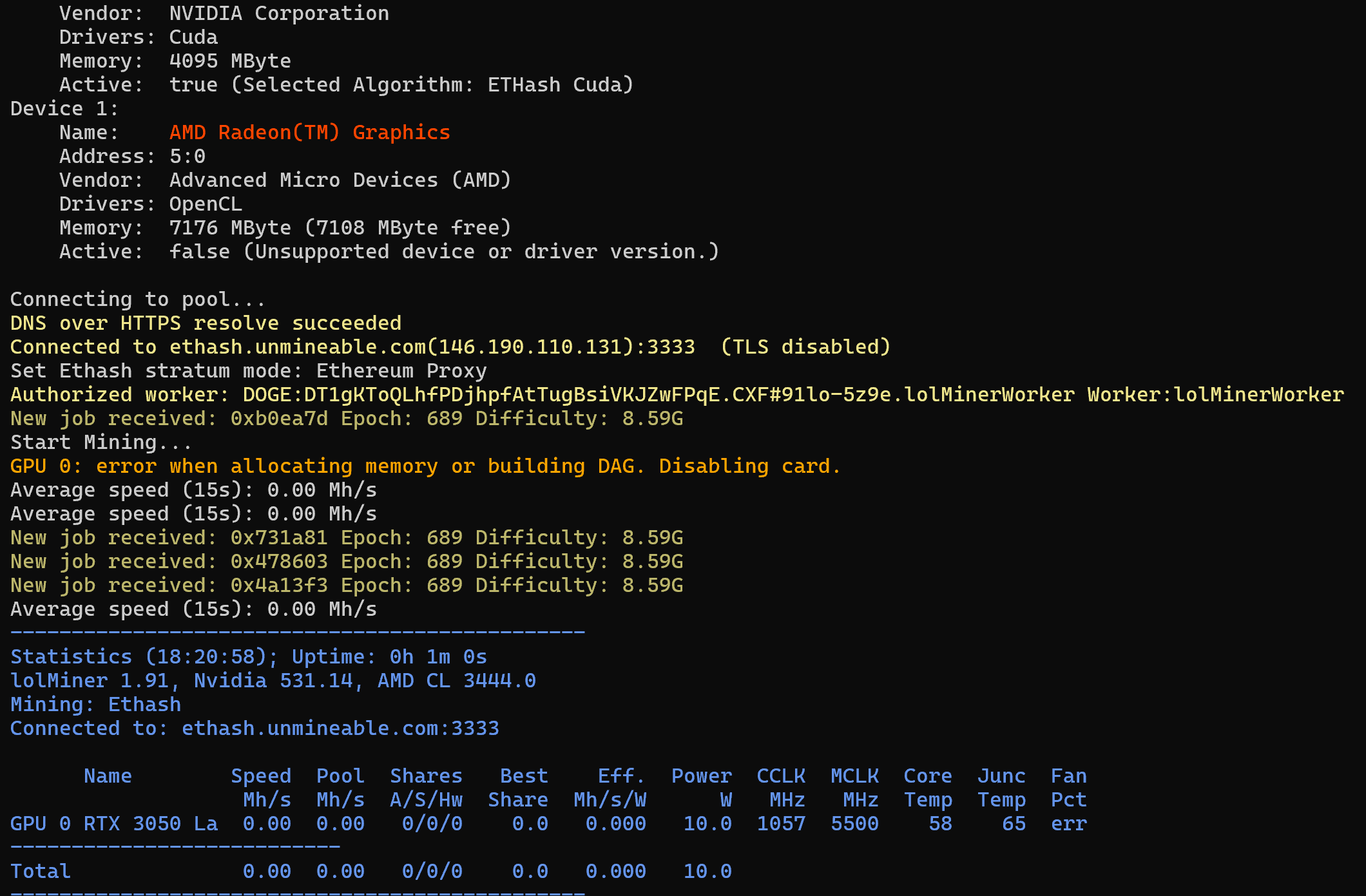The width and height of the screenshot is (1366, 896).
Task: Click the GPU 0 memory allocation error message
Action: 425,466
